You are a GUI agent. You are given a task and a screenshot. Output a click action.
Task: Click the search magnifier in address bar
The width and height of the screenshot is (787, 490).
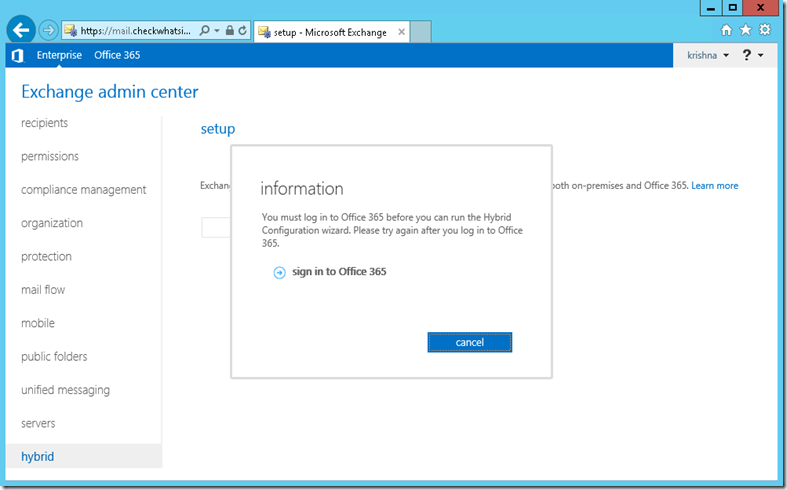pyautogui.click(x=204, y=31)
